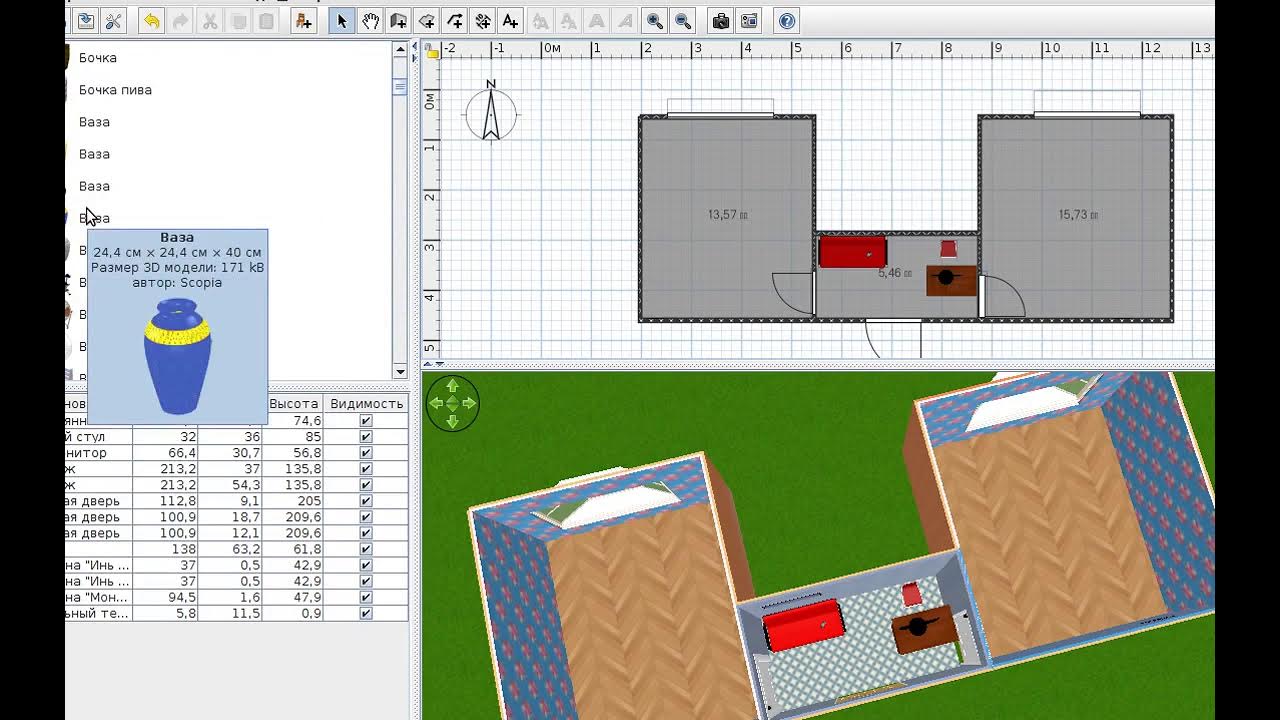Create photo with camera icon

720,20
